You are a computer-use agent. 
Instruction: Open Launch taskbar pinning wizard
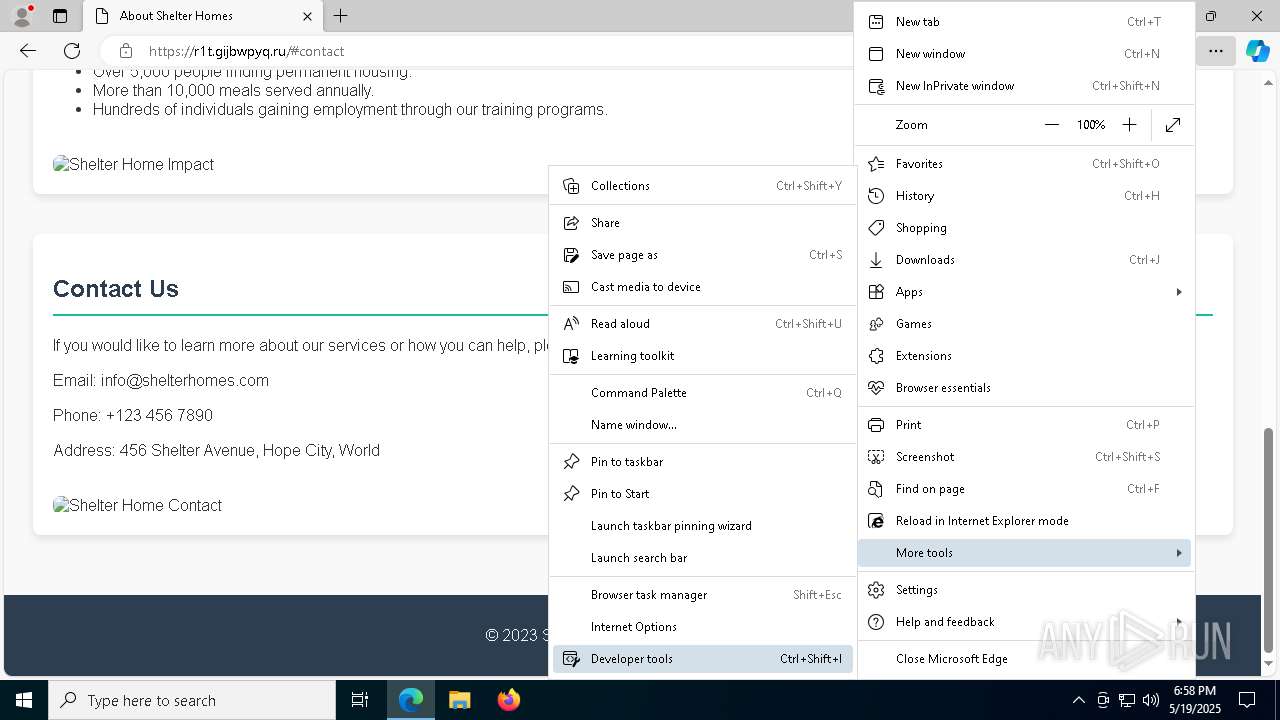tap(702, 526)
